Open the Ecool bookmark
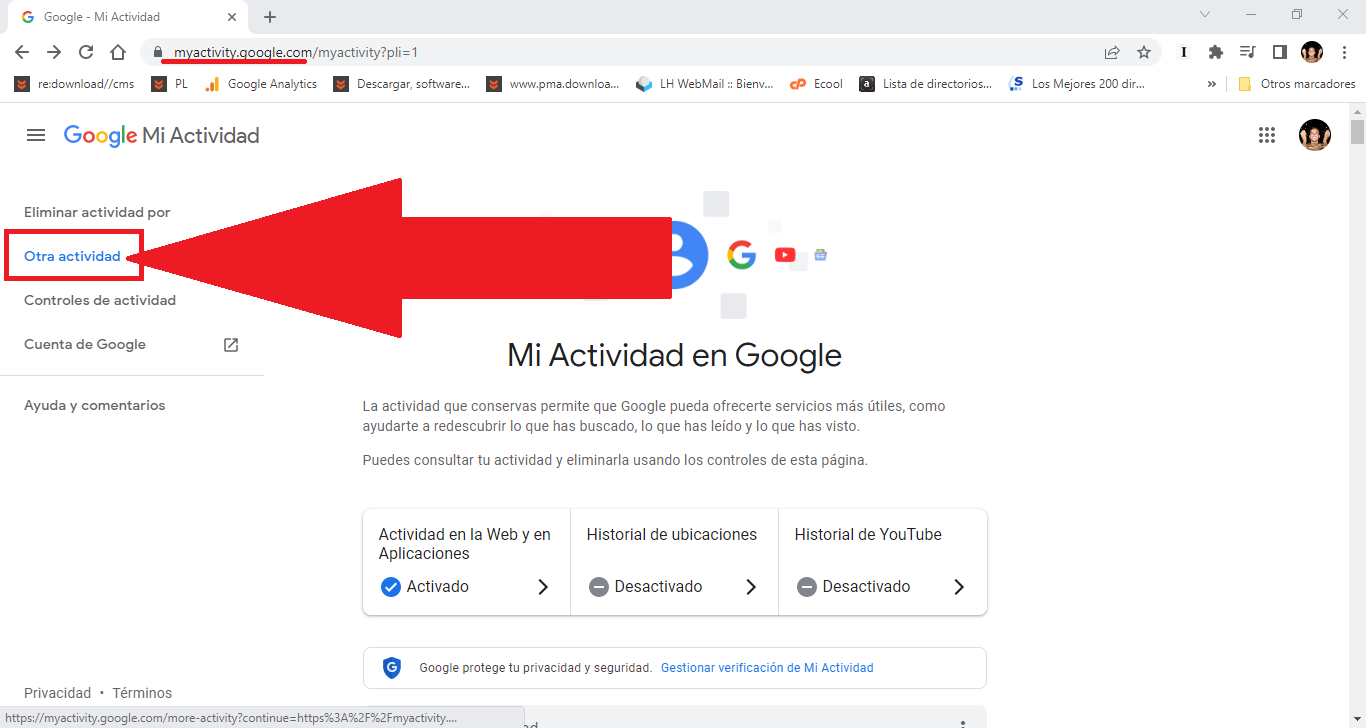1366x728 pixels. [816, 84]
